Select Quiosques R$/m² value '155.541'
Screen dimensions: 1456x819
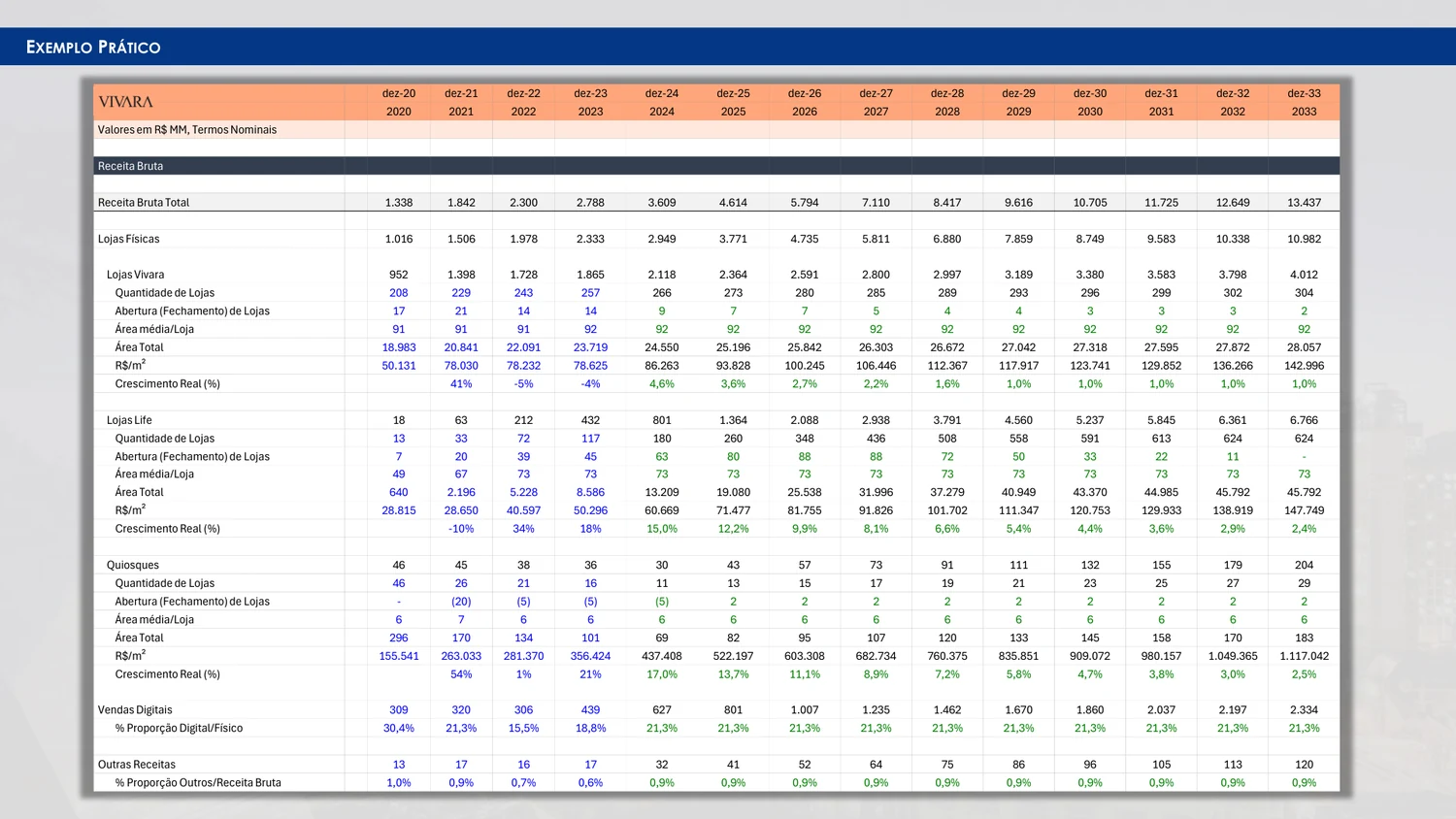click(399, 656)
